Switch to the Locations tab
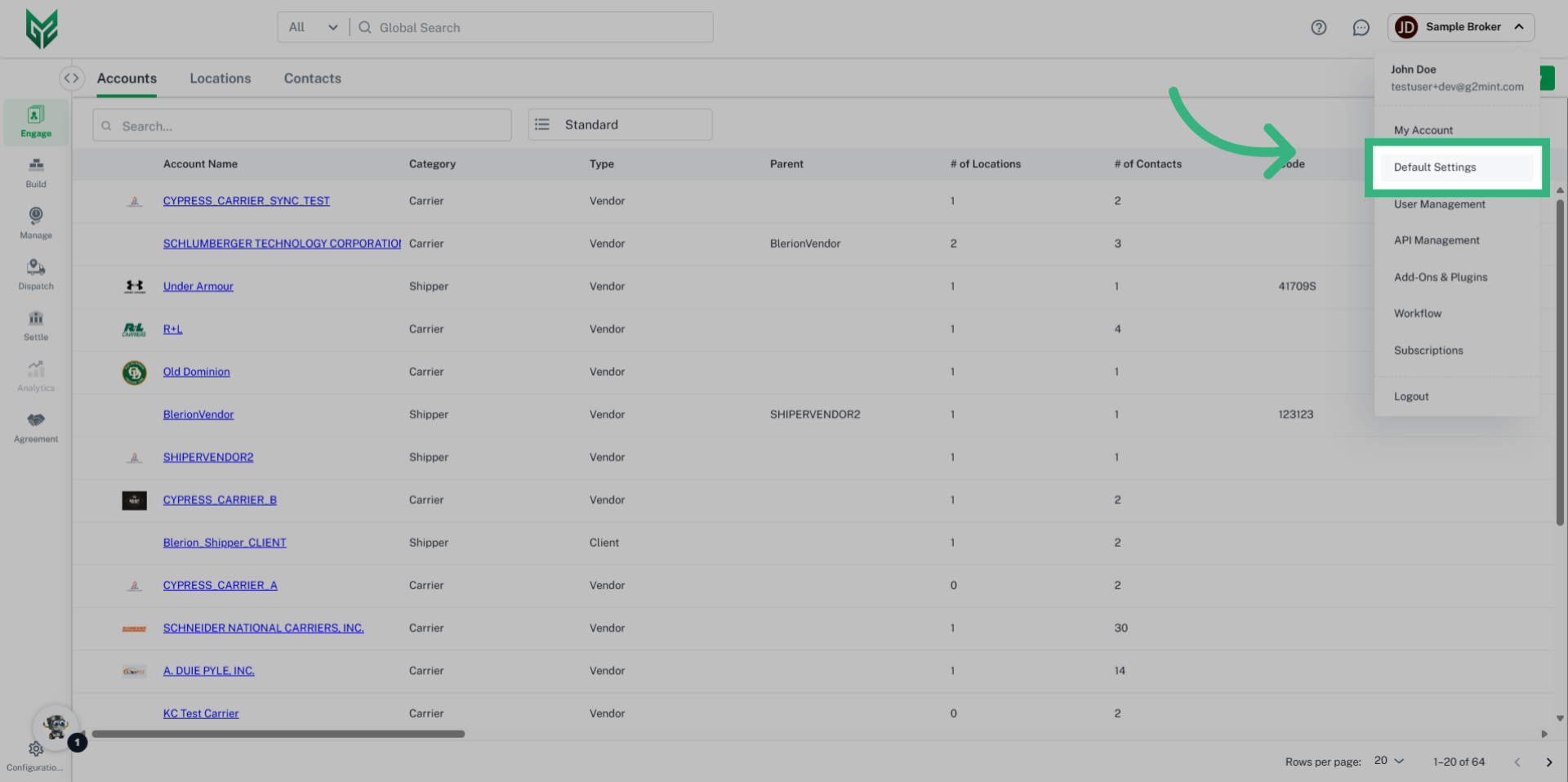This screenshot has height=782, width=1568. tap(220, 78)
